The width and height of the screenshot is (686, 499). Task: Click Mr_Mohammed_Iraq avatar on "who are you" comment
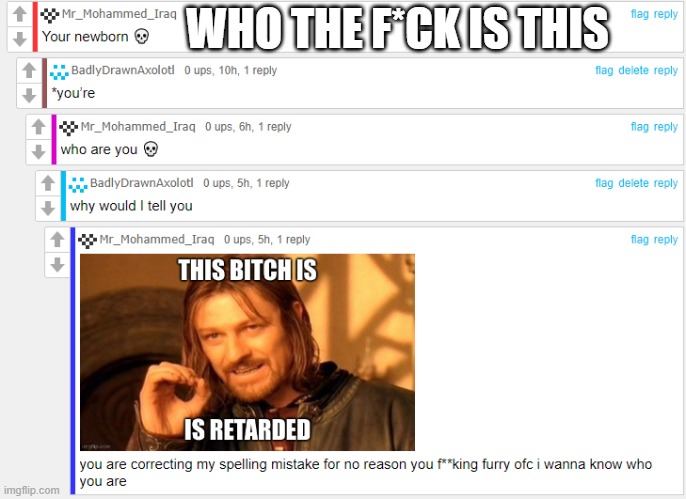[69, 128]
